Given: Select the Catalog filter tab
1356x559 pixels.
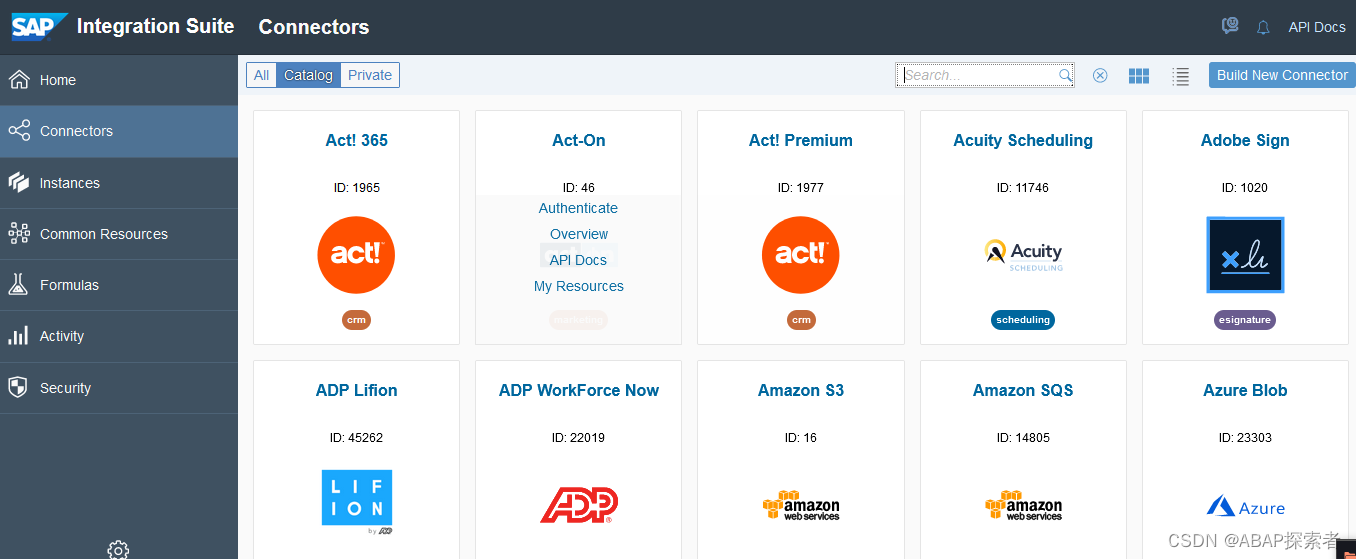Looking at the screenshot, I should coord(308,75).
